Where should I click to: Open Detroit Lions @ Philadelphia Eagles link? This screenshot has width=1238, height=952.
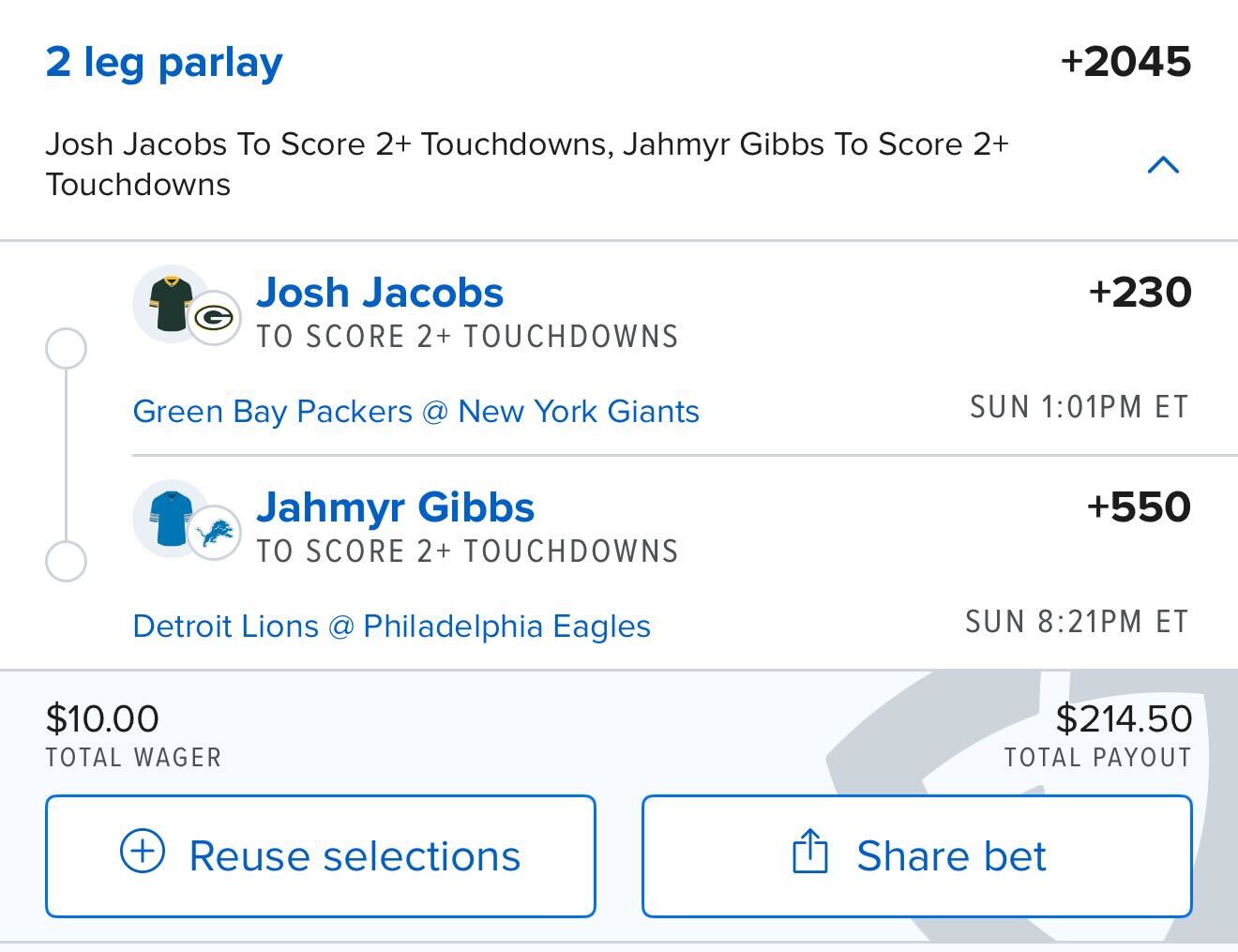pyautogui.click(x=391, y=626)
